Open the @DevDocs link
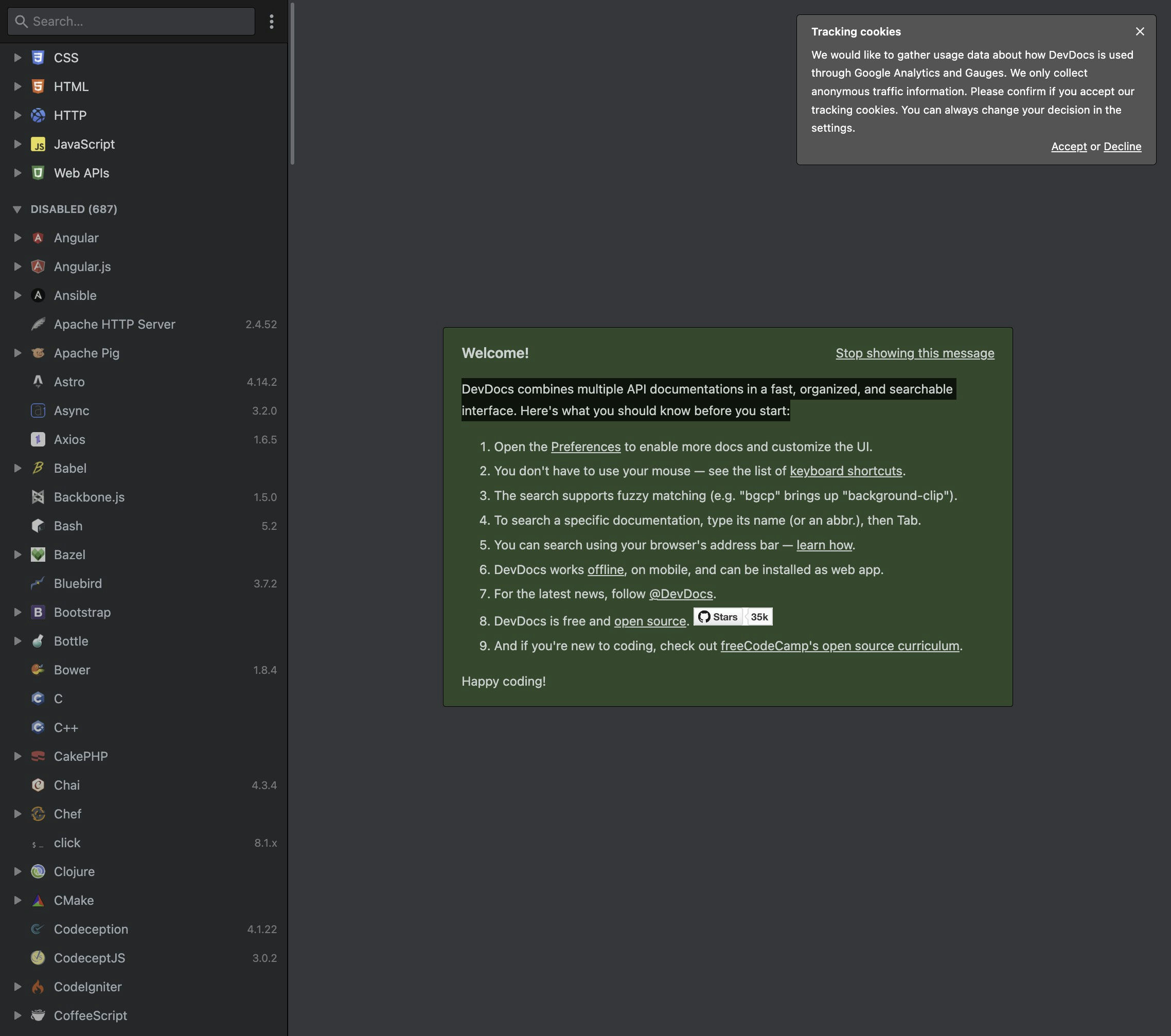Viewport: 1171px width, 1036px height. 681,594
